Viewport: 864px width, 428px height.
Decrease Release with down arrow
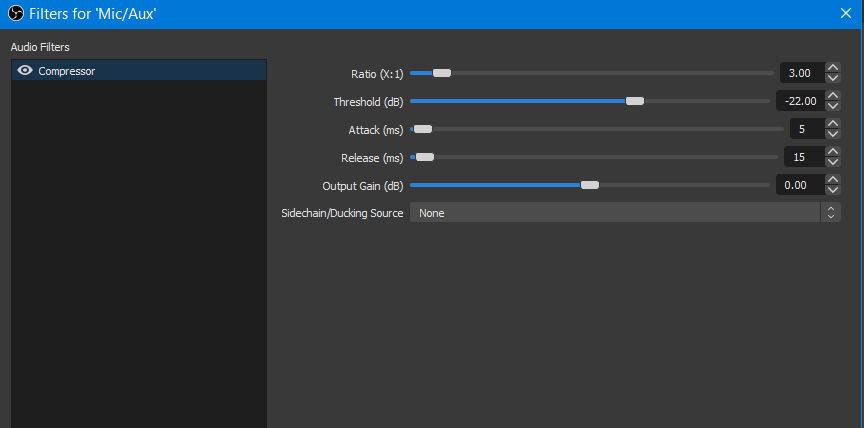click(x=833, y=162)
